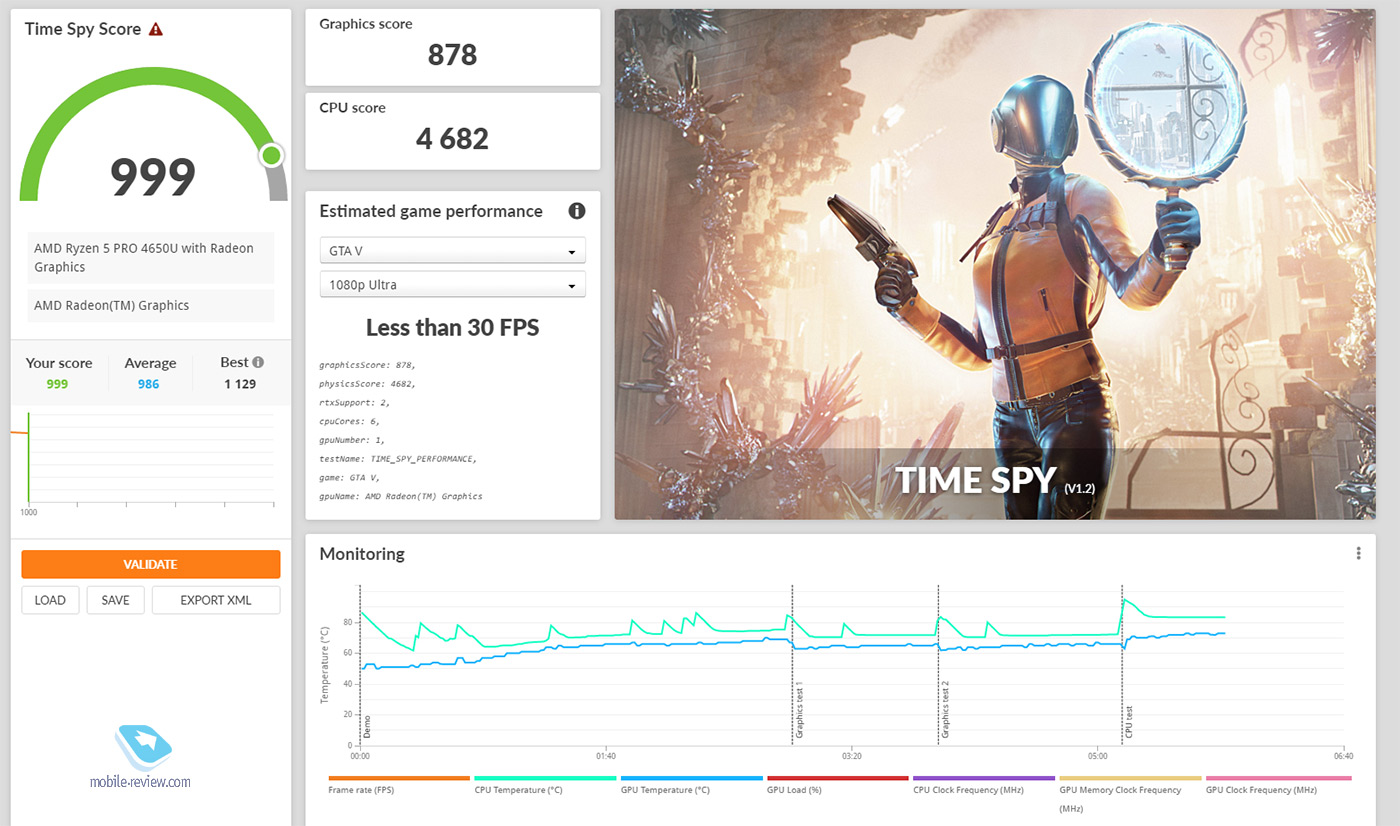Click the Graphics score value 878
1400x826 pixels.
pos(452,55)
